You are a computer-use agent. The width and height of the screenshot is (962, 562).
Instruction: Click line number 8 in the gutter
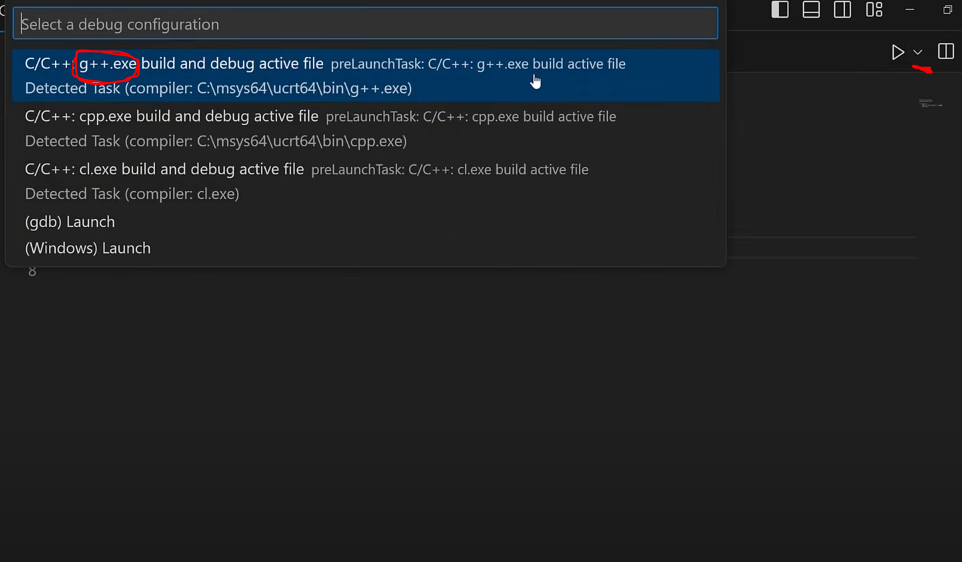pyautogui.click(x=32, y=272)
